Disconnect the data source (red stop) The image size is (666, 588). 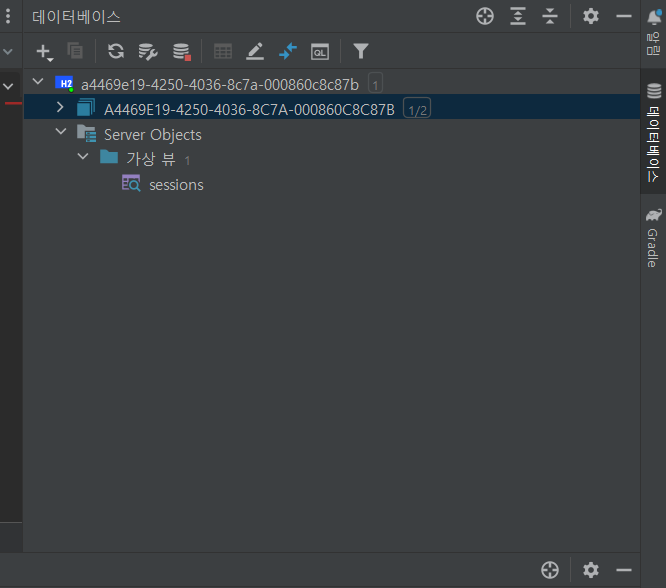tap(182, 52)
